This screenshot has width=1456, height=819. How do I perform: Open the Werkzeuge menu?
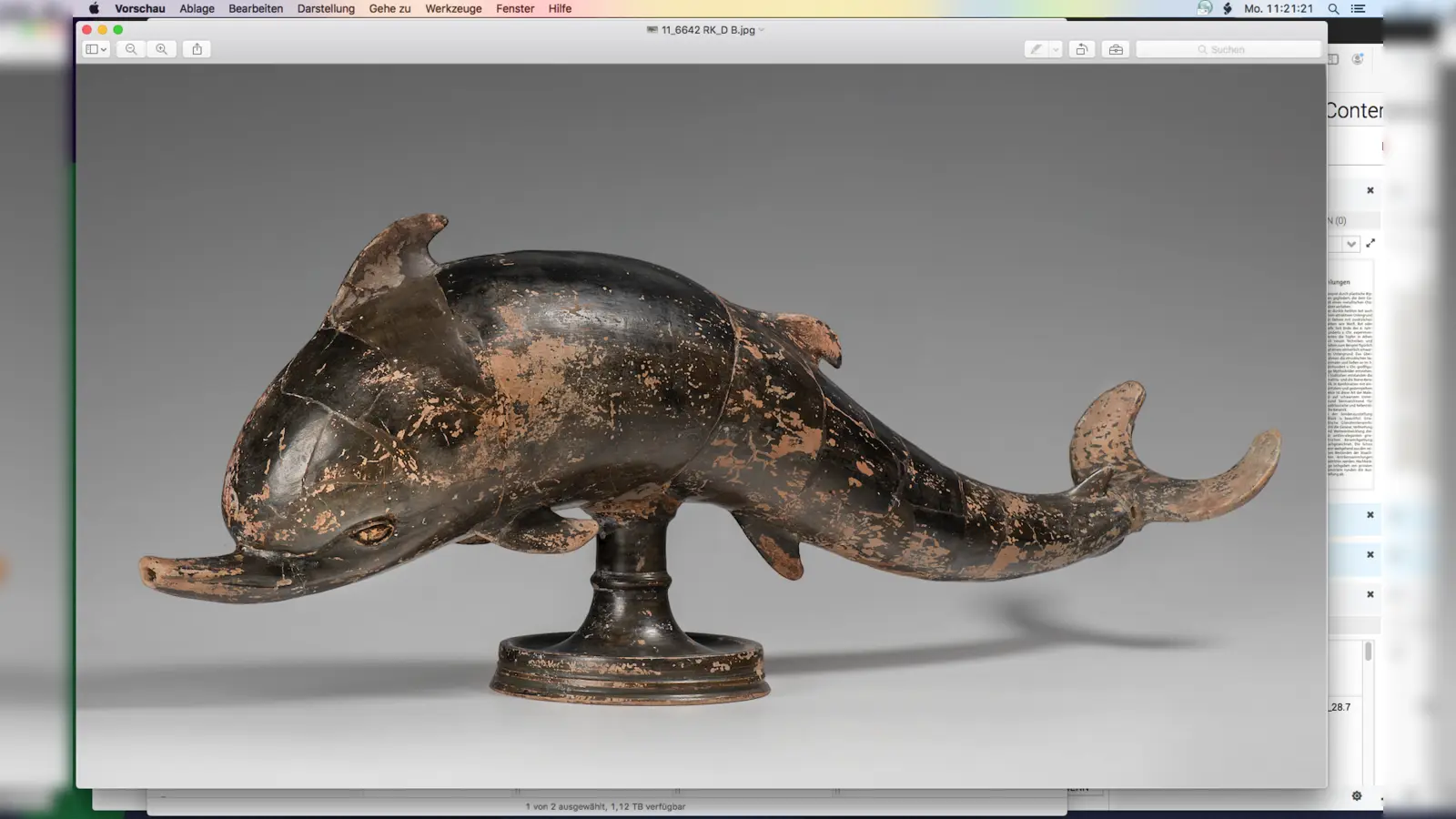pos(453,8)
